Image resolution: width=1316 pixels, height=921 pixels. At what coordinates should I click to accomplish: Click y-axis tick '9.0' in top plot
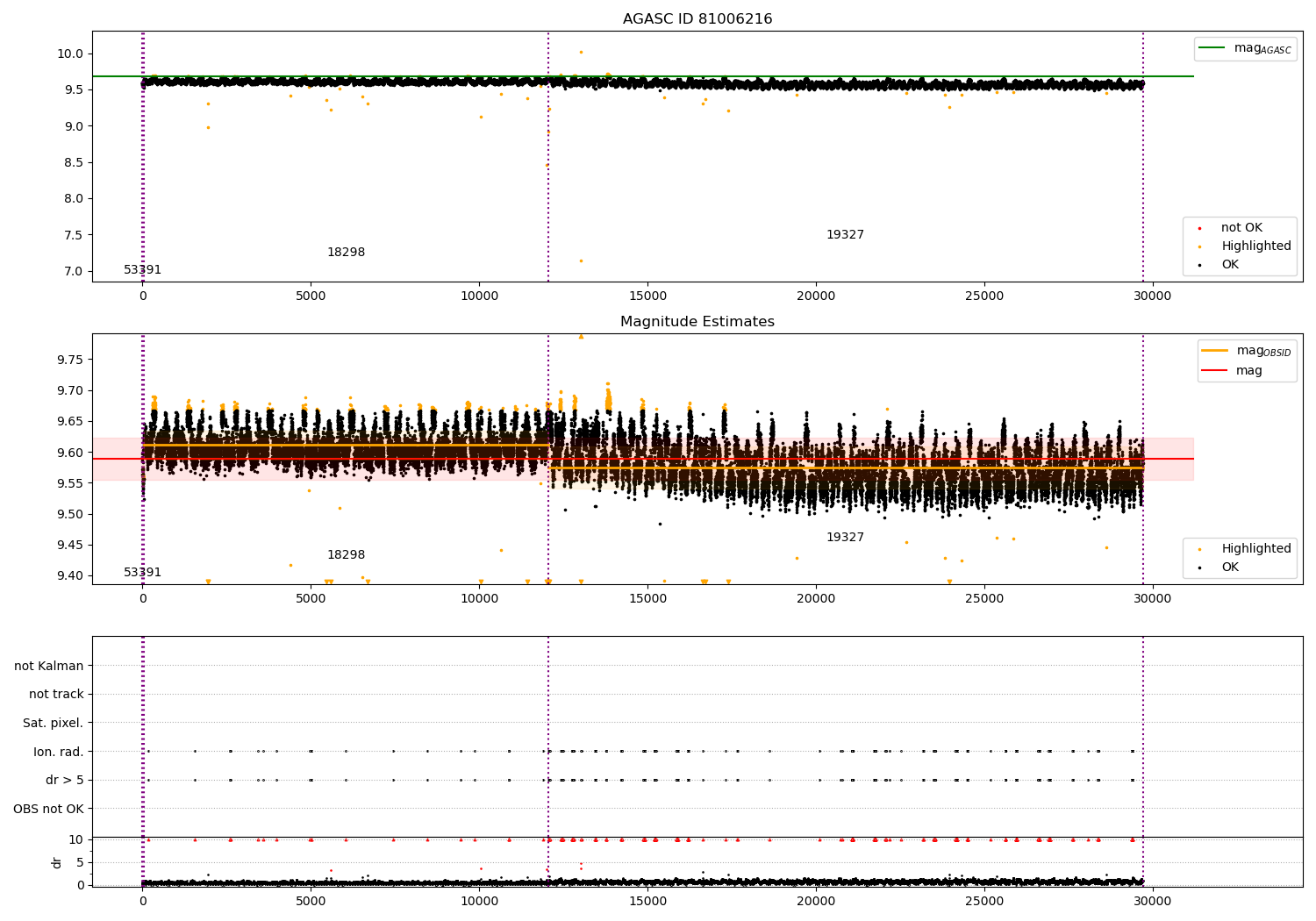(74, 126)
